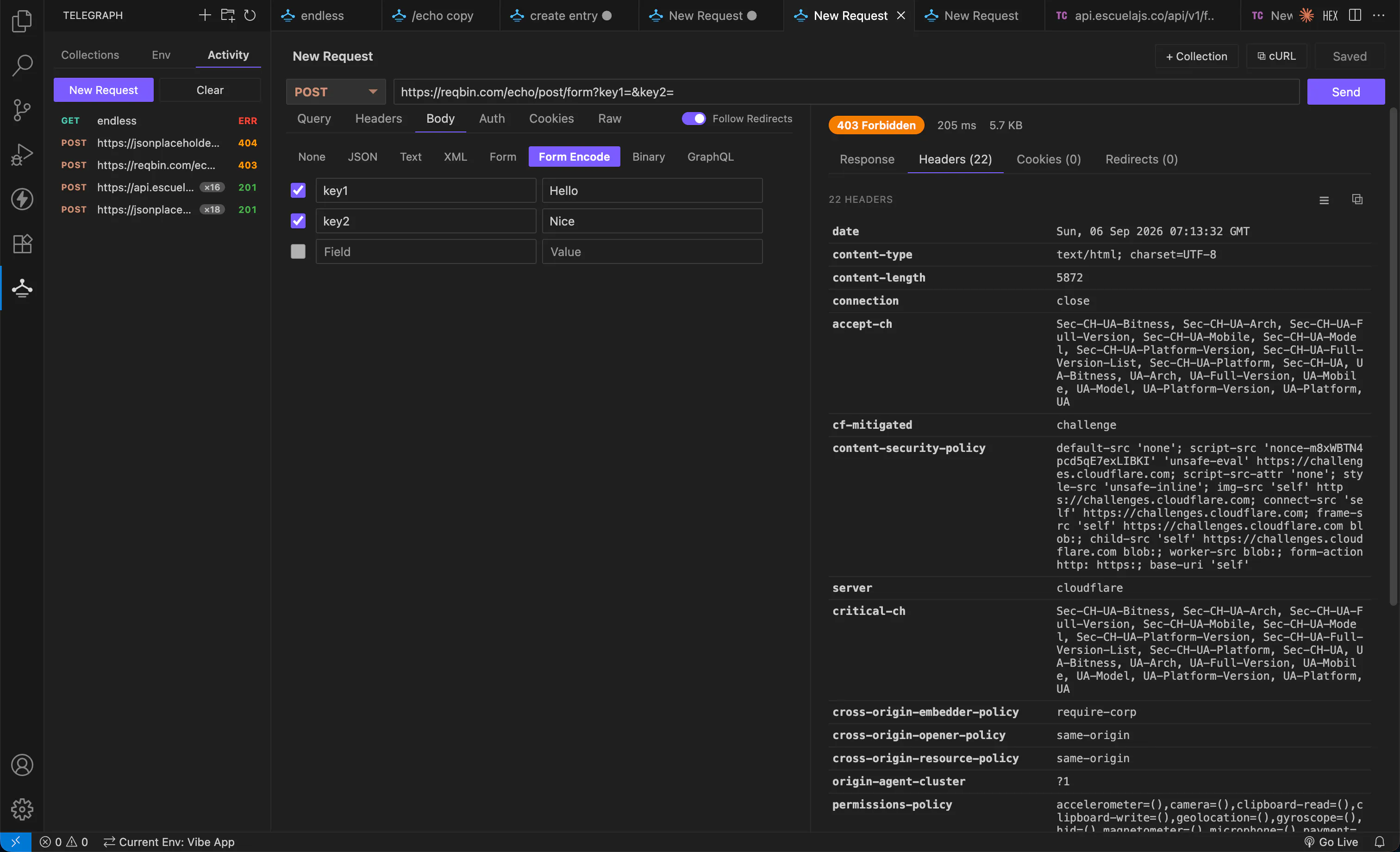This screenshot has height=852, width=1400.
Task: Click the request URL input field
Action: tap(846, 92)
